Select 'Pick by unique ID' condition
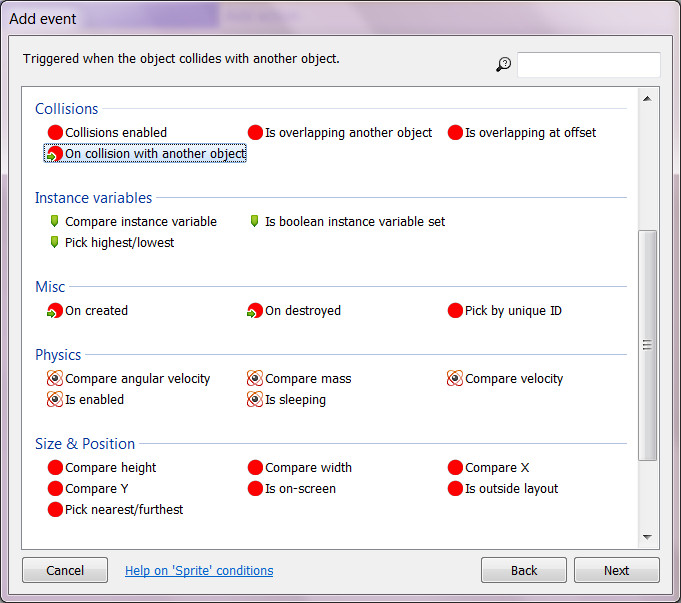The width and height of the screenshot is (681, 603). [512, 311]
